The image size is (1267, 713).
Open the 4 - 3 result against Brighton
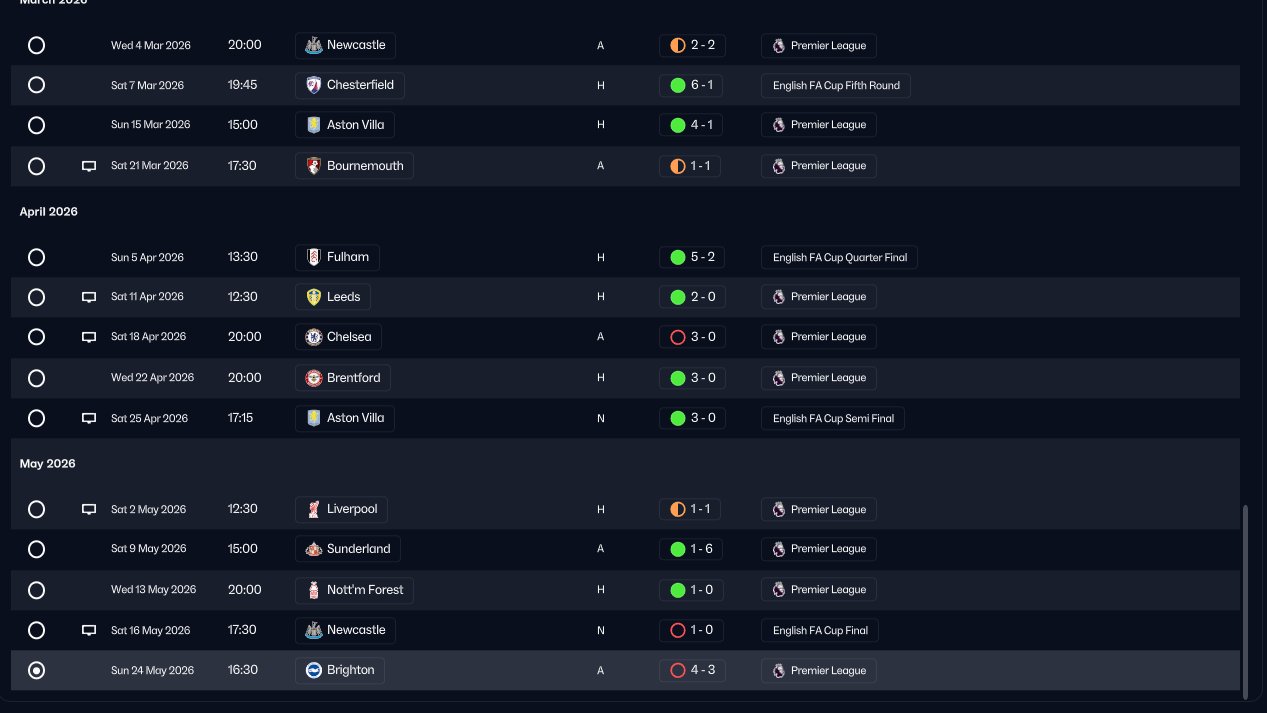coord(692,670)
